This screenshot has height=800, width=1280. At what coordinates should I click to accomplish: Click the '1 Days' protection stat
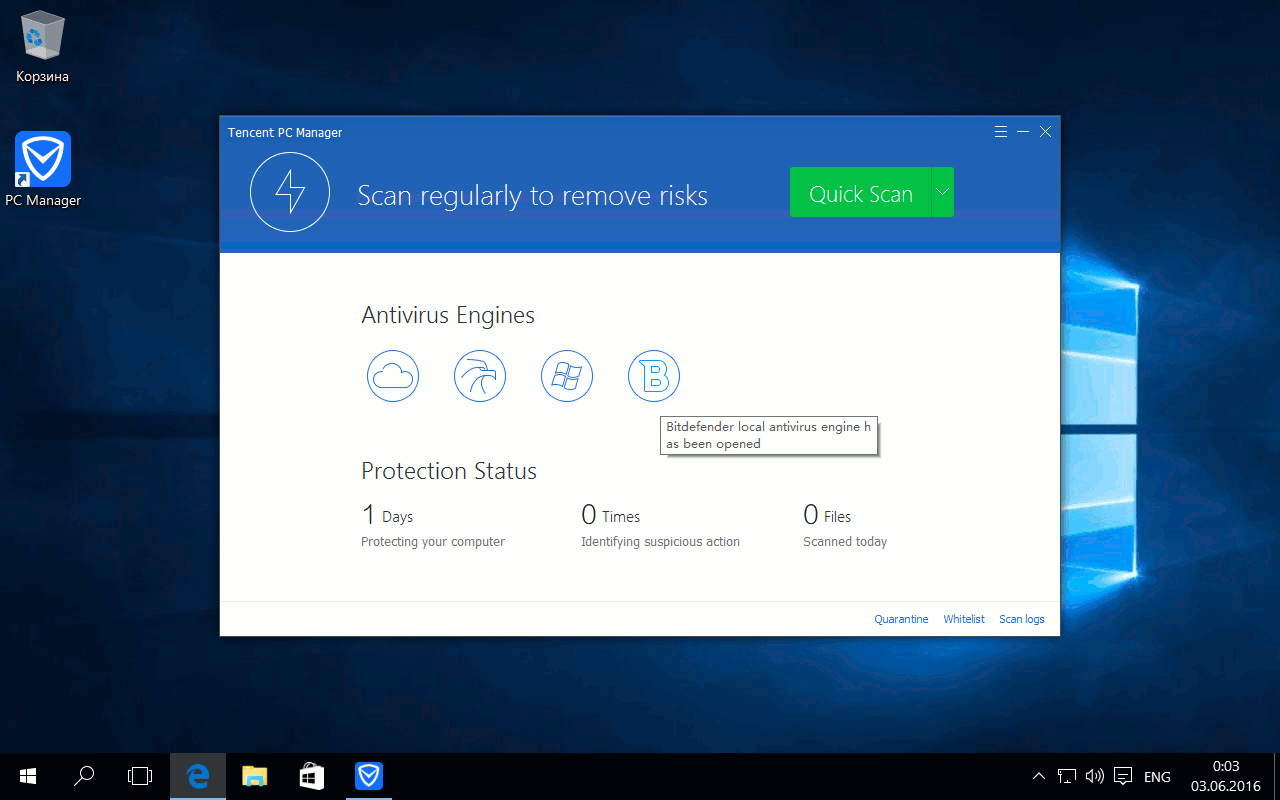tap(388, 516)
